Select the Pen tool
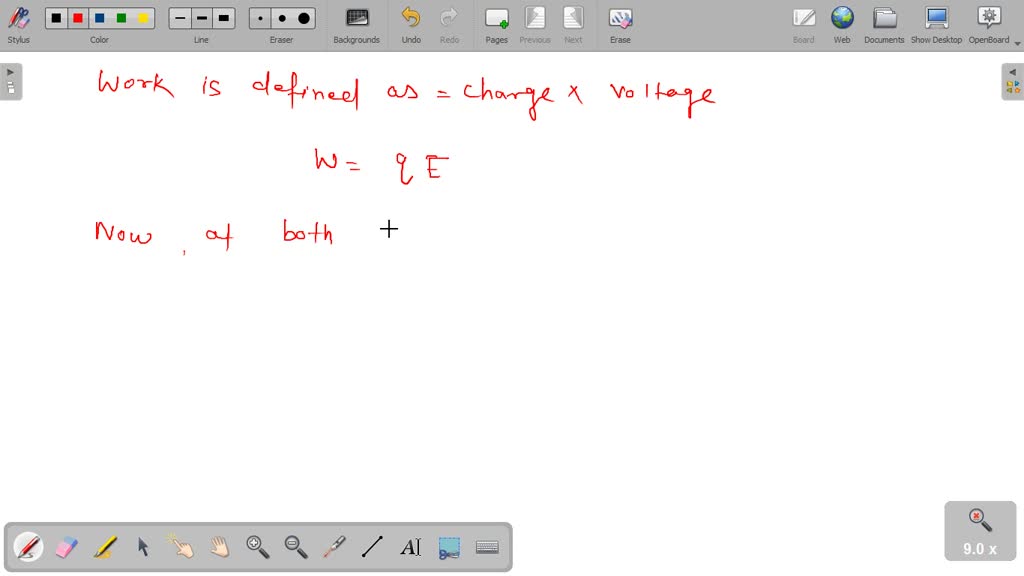 pos(27,546)
